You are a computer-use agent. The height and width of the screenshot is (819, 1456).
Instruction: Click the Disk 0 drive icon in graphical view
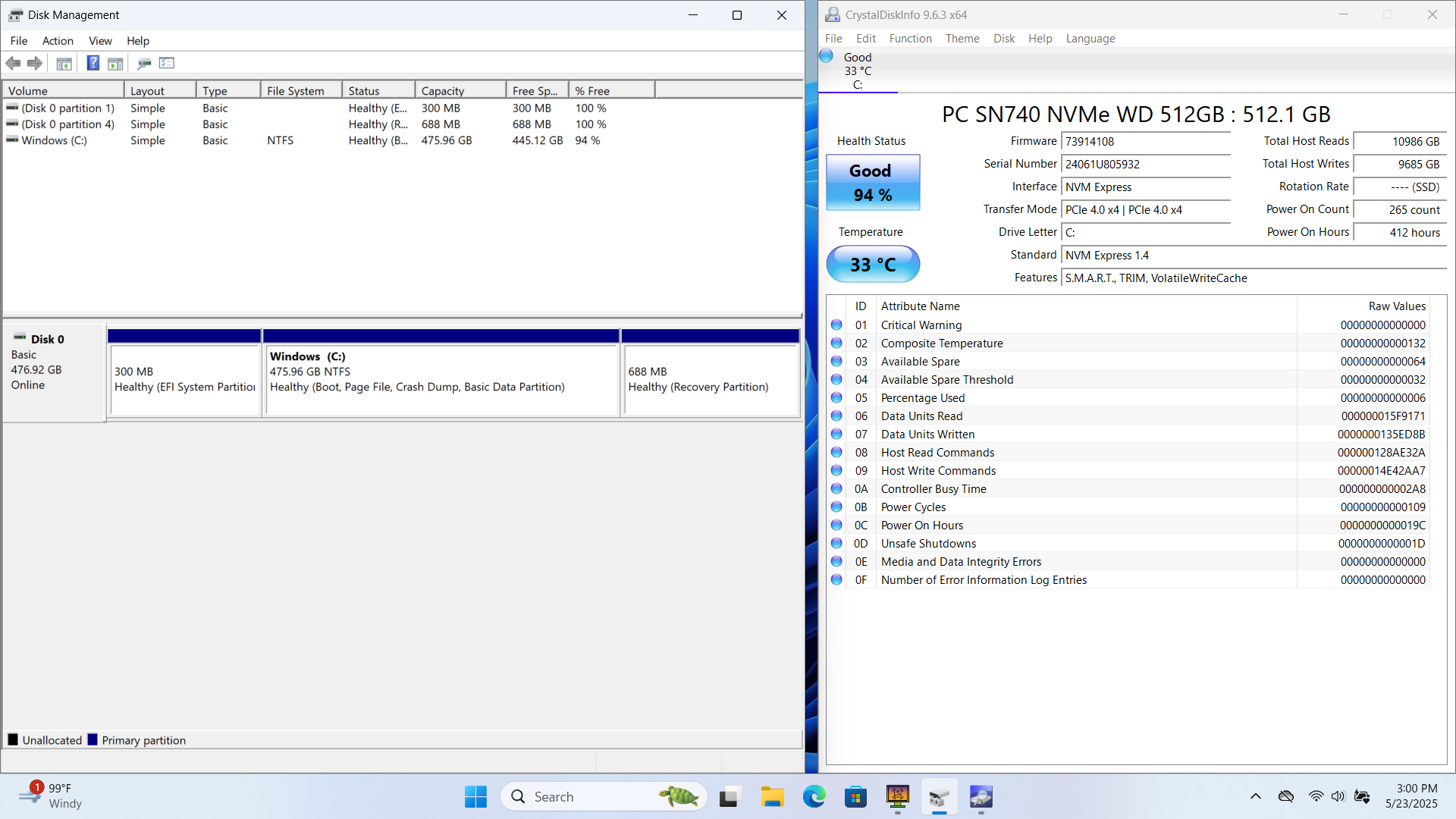click(x=20, y=337)
